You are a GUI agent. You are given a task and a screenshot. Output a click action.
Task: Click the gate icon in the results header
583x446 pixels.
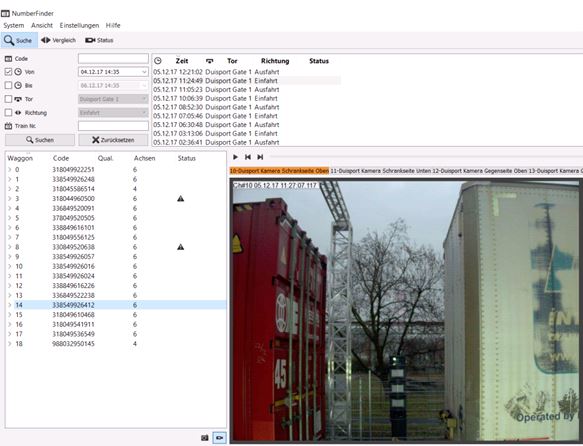click(210, 61)
